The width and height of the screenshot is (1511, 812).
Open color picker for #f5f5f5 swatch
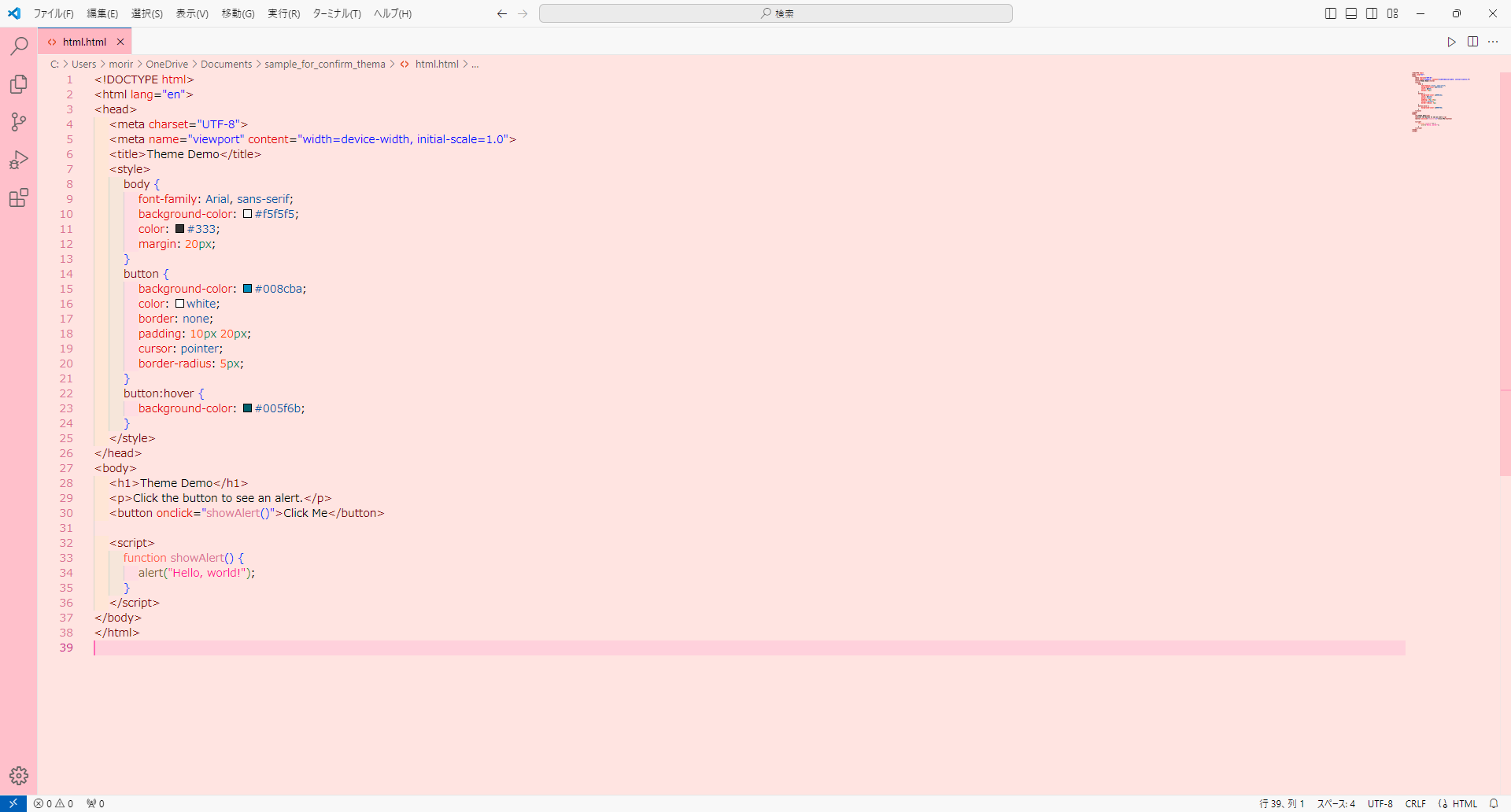pyautogui.click(x=248, y=214)
